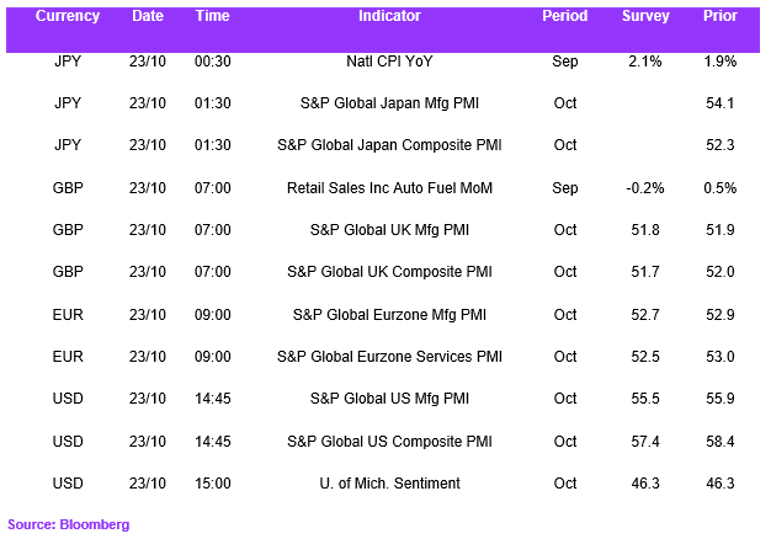Click the 51.7 survey value

tap(645, 272)
